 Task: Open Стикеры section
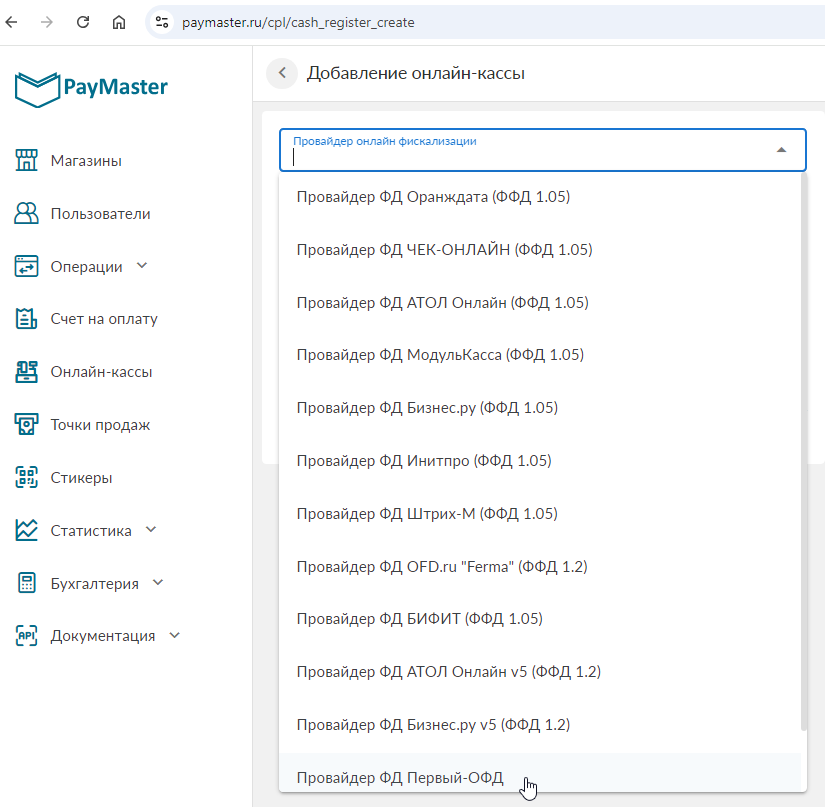pyautogui.click(x=82, y=478)
